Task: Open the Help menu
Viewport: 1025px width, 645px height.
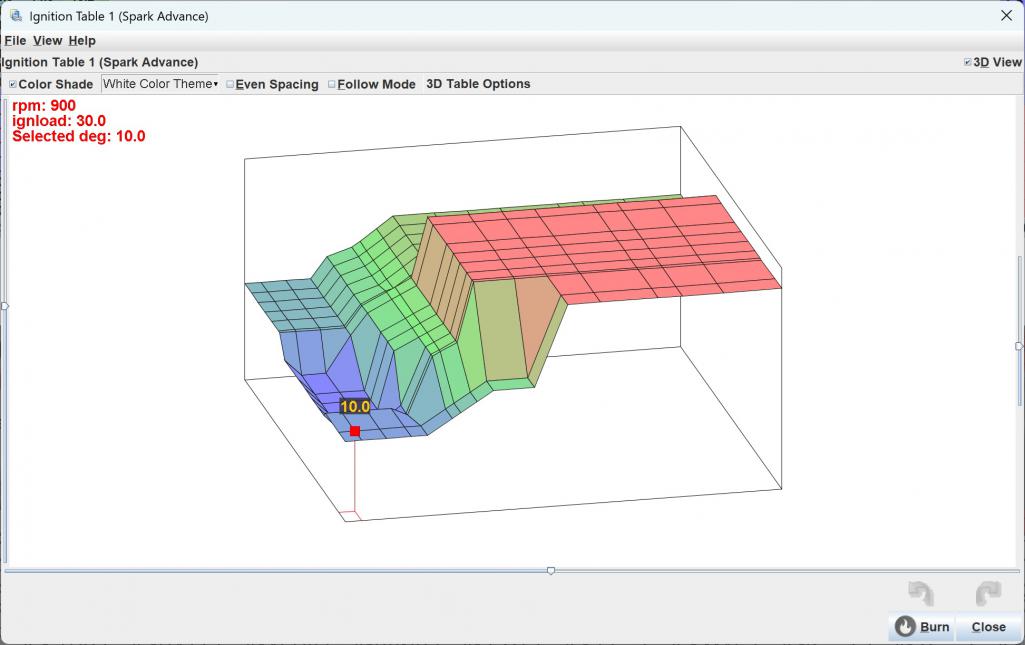Action: click(82, 41)
